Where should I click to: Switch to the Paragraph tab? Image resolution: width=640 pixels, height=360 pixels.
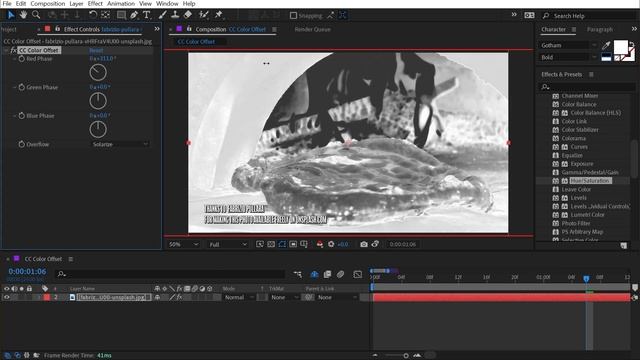coord(600,29)
